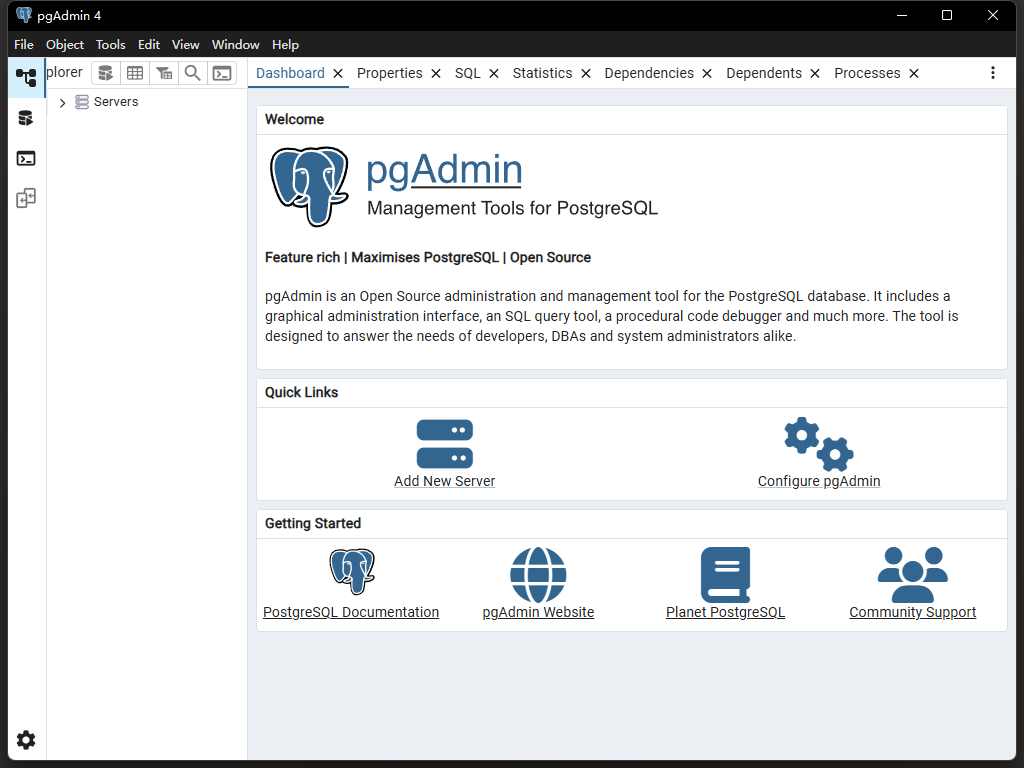This screenshot has height=768, width=1024.
Task: Click the Planet PostgreSQL book icon
Action: (726, 575)
